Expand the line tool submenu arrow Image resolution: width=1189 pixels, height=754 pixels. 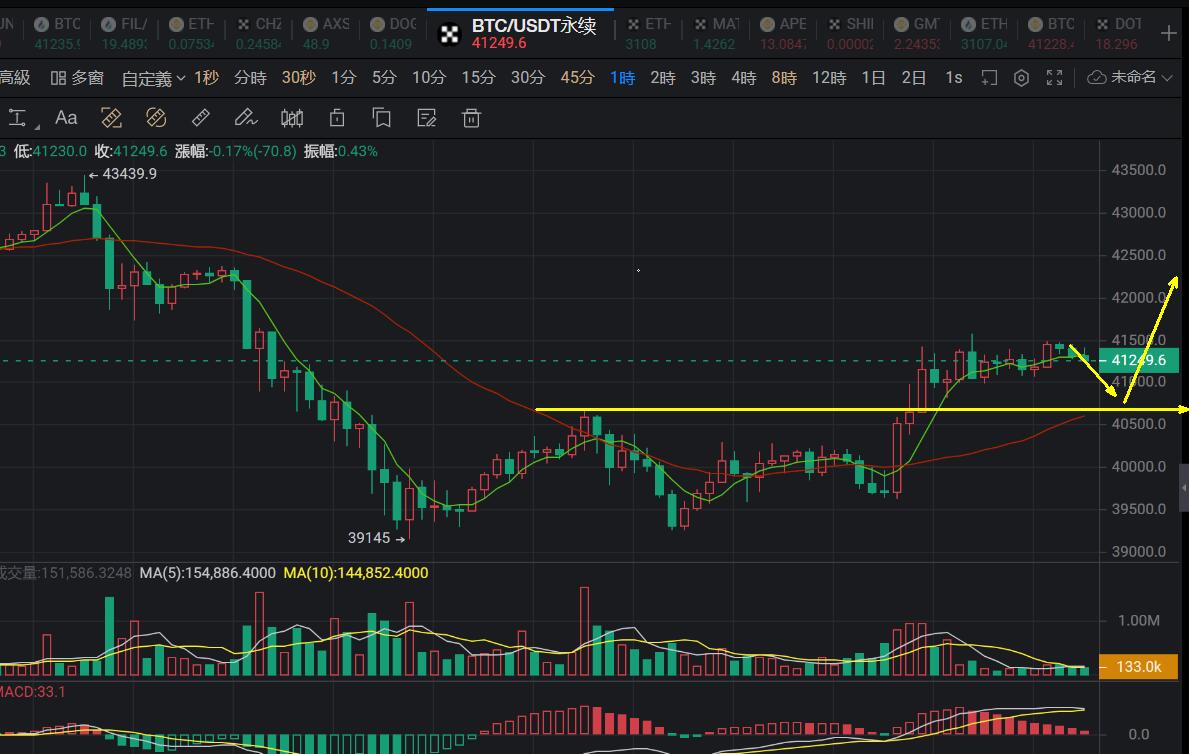(37, 127)
